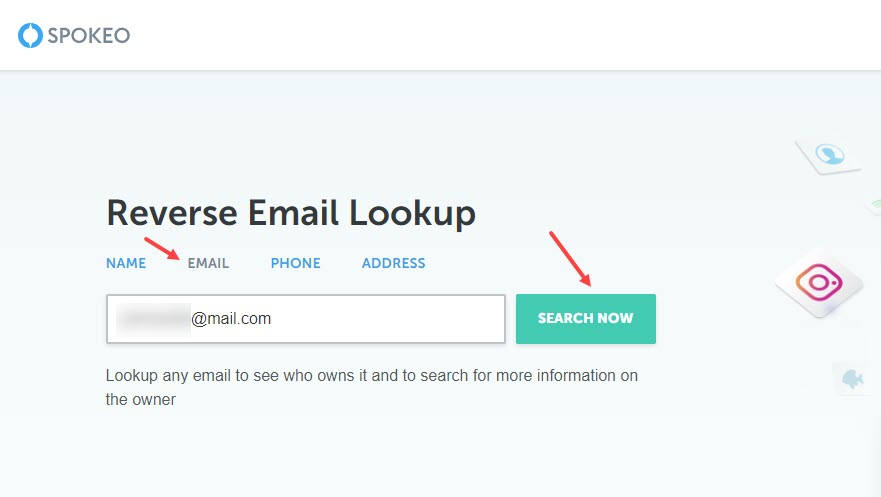
Task: Click the blurred part of the email address
Action: click(x=153, y=319)
